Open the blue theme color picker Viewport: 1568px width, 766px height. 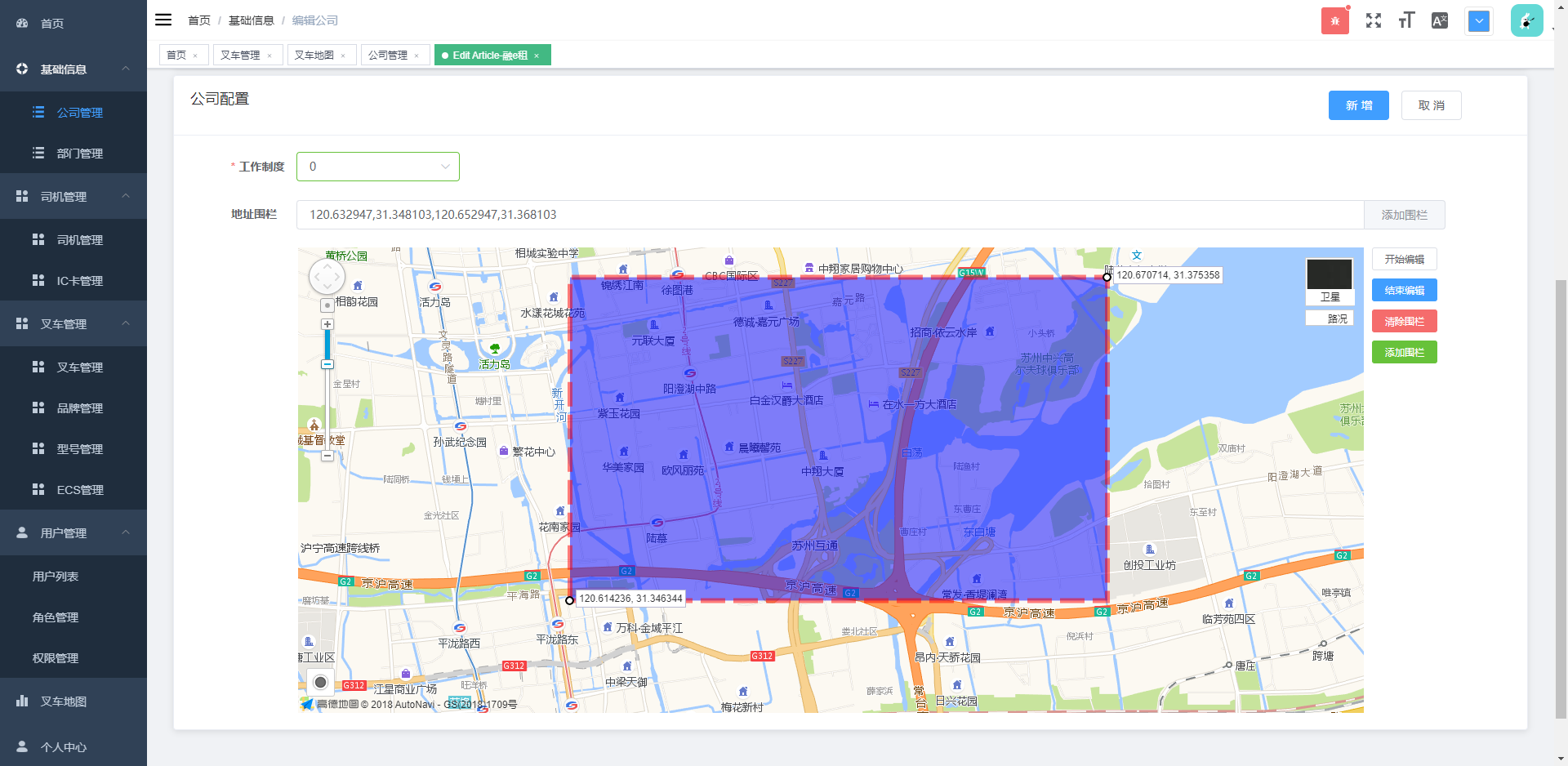[x=1478, y=21]
